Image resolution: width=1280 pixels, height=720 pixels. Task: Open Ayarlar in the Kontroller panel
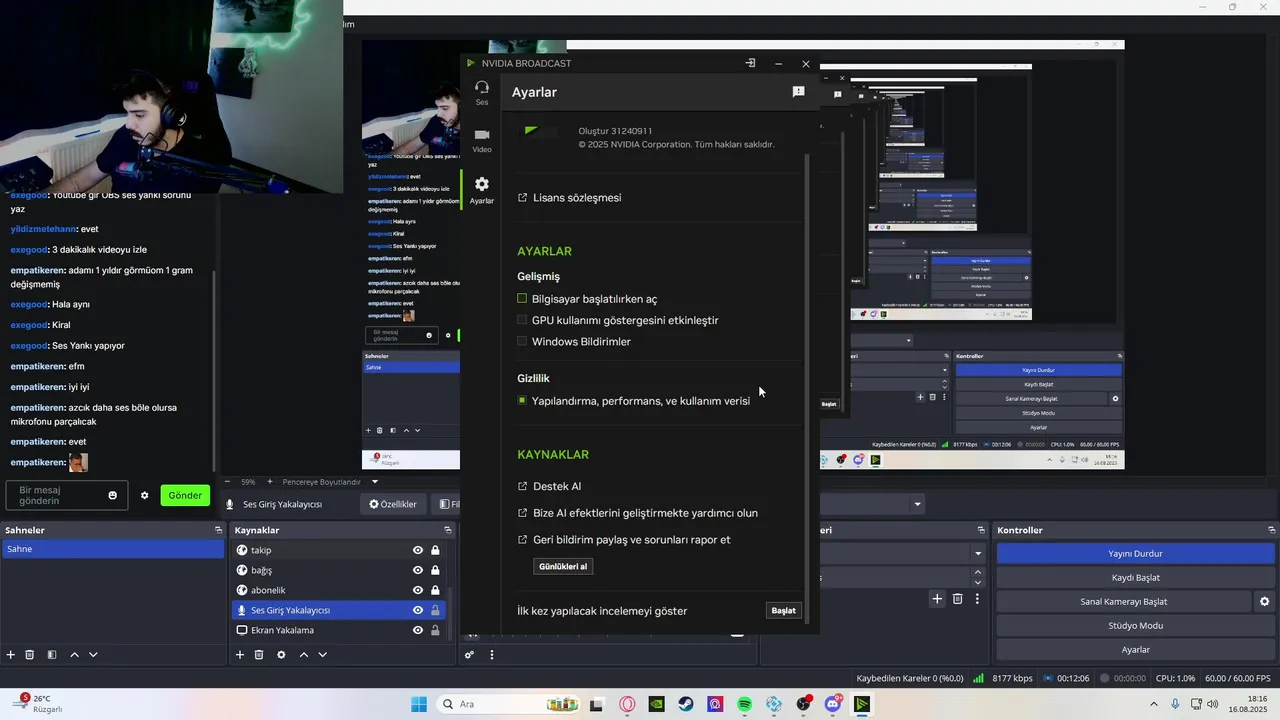(1135, 649)
